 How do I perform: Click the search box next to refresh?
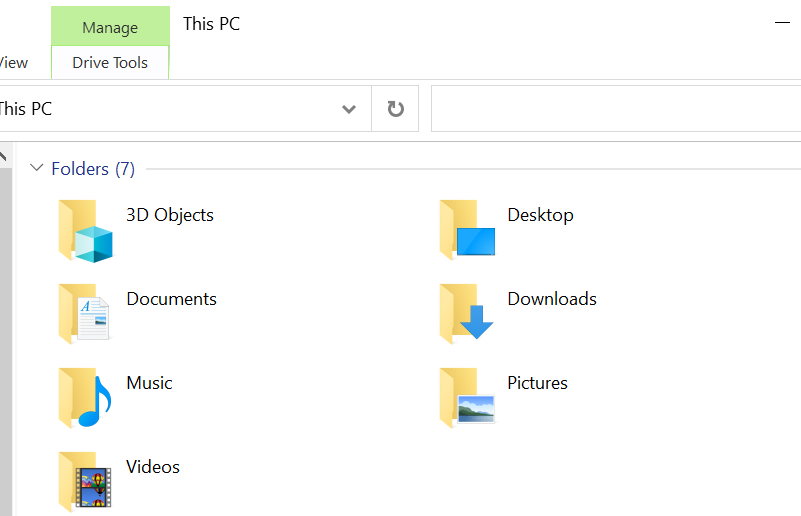(x=615, y=109)
